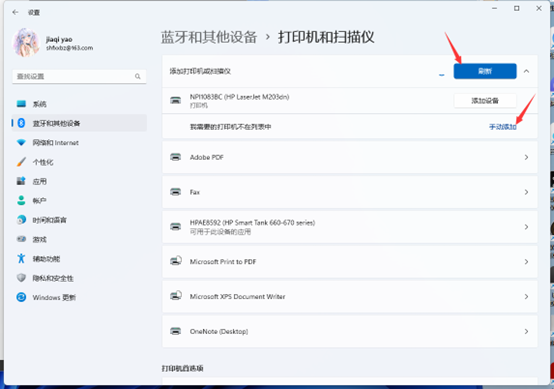Open 网络和 Internet settings
Viewport: 554px width, 389px height.
[x=79, y=143]
